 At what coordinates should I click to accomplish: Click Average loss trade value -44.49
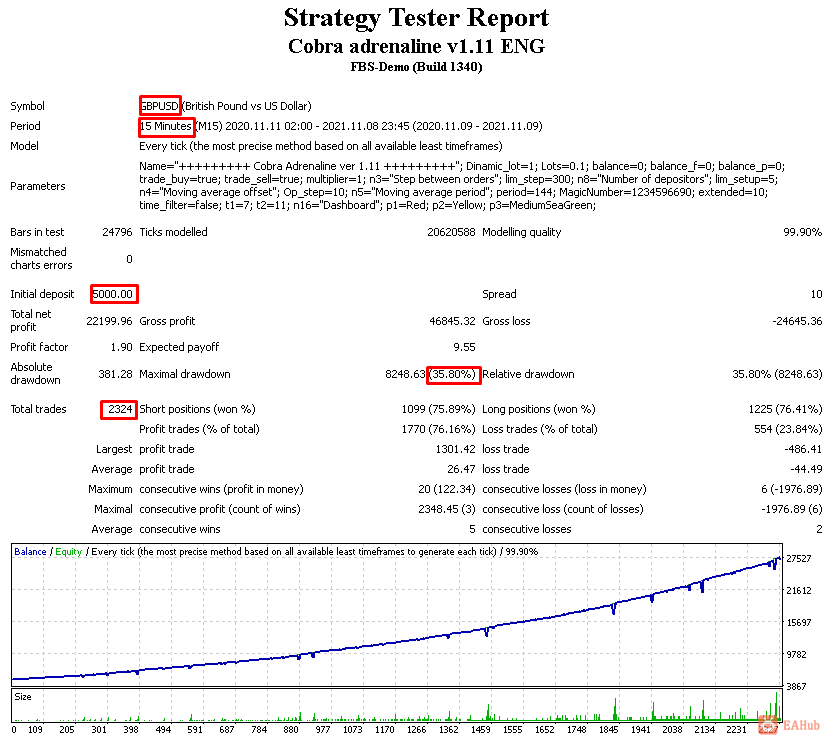coord(806,469)
